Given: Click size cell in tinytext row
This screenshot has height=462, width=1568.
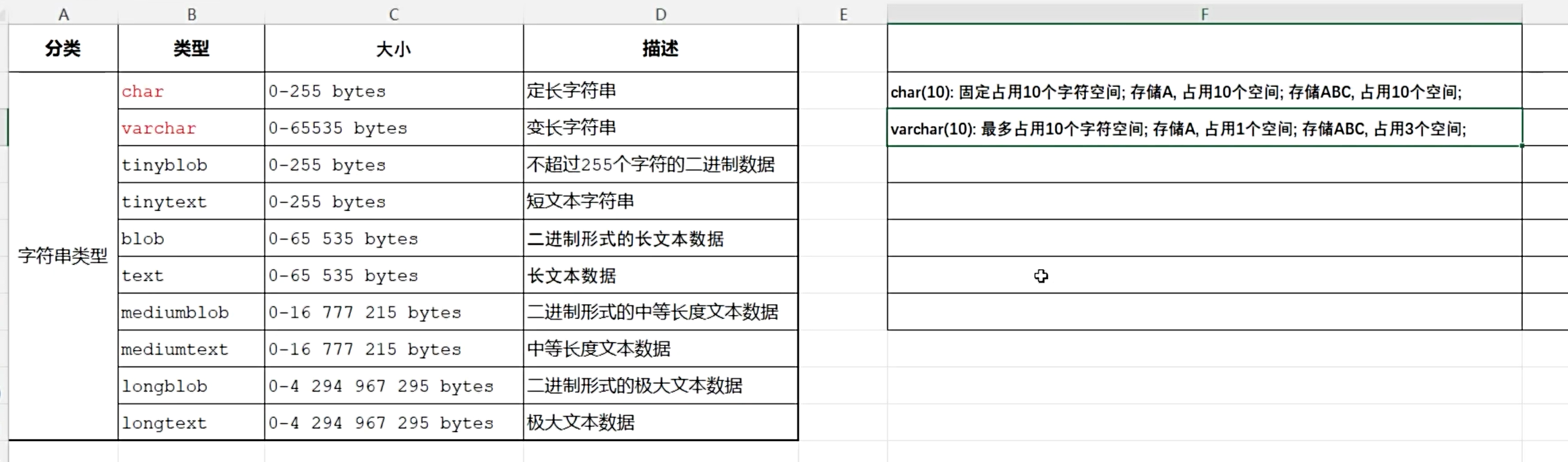Looking at the screenshot, I should (x=394, y=201).
